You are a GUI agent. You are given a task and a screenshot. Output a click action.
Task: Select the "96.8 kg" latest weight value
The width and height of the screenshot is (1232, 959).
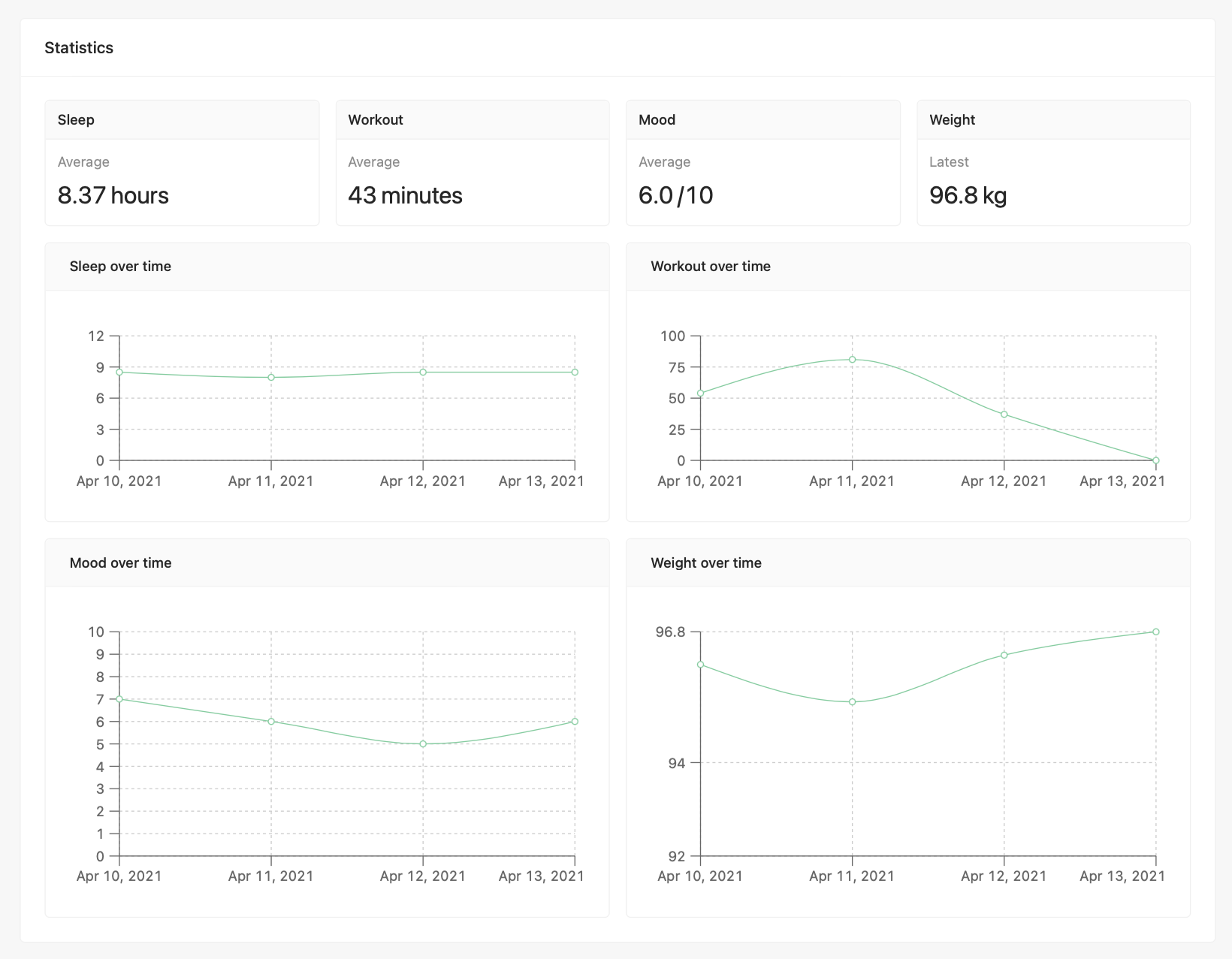[x=968, y=195]
